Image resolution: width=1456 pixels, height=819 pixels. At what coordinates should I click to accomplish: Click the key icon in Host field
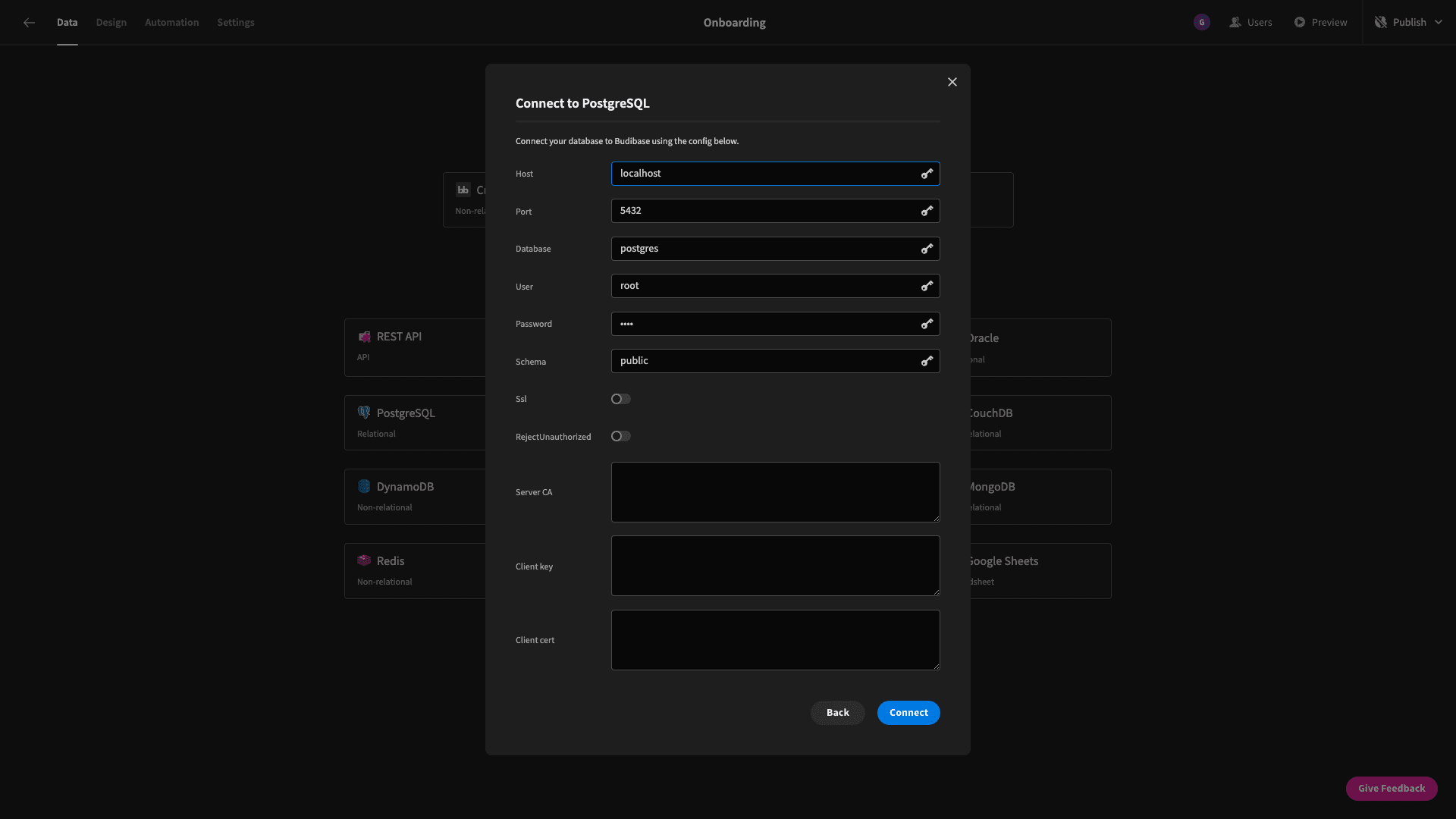[x=927, y=174]
